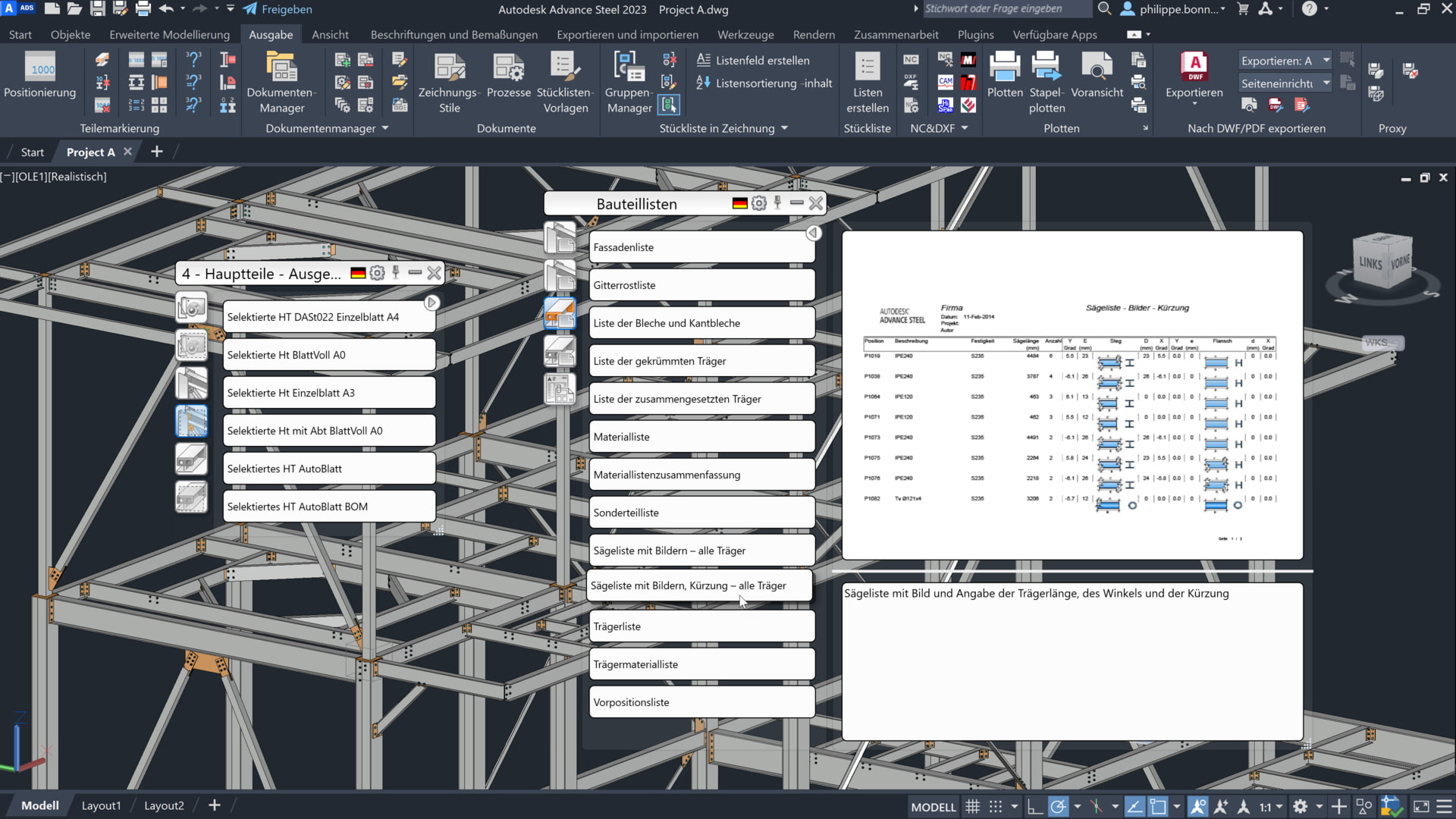Image resolution: width=1456 pixels, height=819 pixels.
Task: Open Stücklisten-Vorlagen templates editor
Action: (x=565, y=82)
